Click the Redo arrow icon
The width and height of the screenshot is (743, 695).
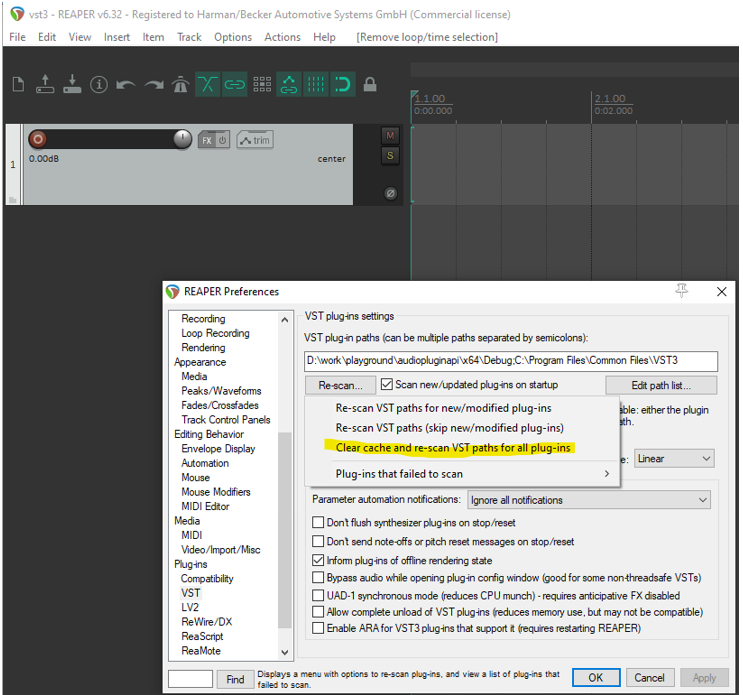[x=154, y=85]
